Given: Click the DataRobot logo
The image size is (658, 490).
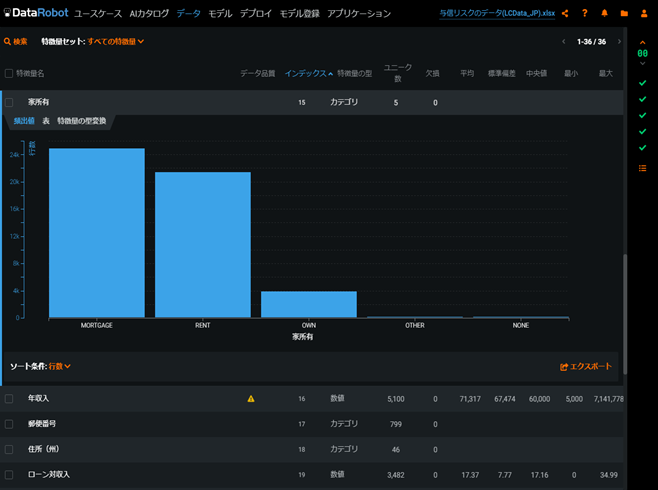Looking at the screenshot, I should 36,13.
